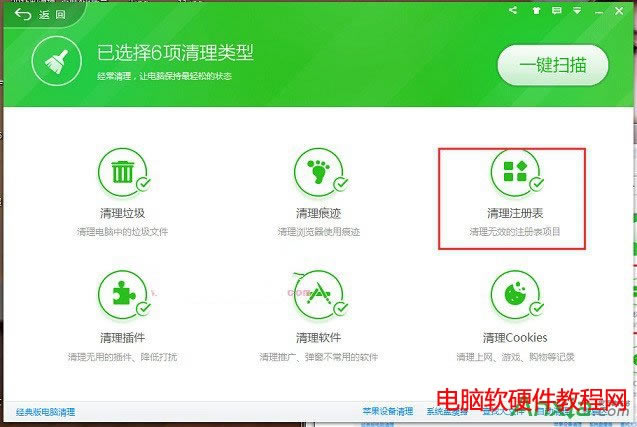The height and width of the screenshot is (427, 637).
Task: Minimize the cleaner window
Action: point(599,12)
